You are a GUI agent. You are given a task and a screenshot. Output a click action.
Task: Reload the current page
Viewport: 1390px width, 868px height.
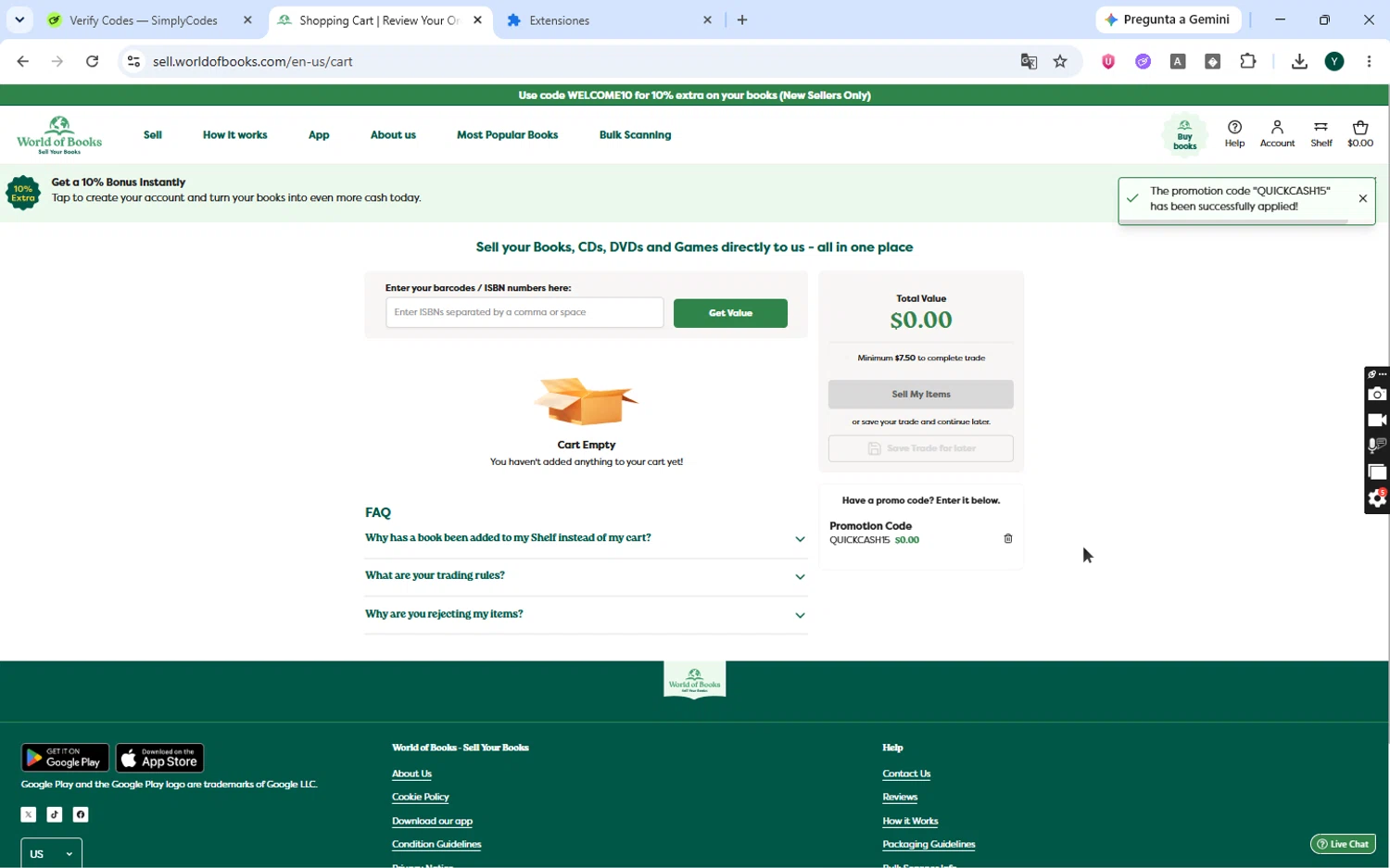[x=92, y=62]
